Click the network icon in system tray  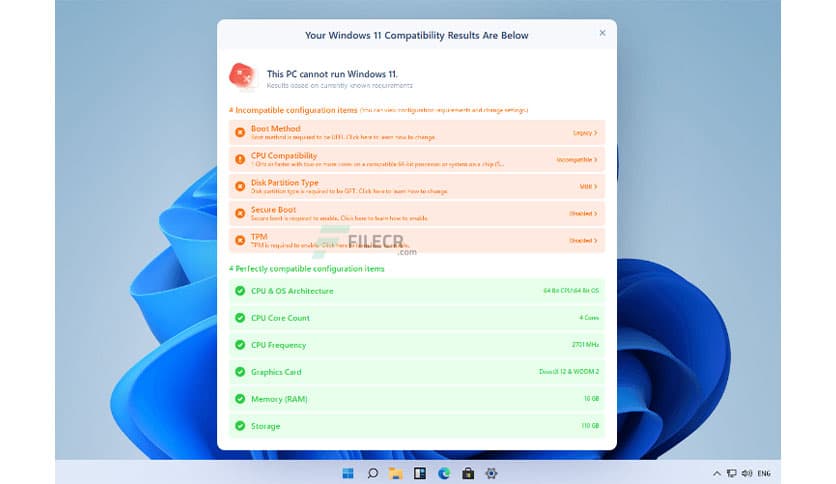732,473
